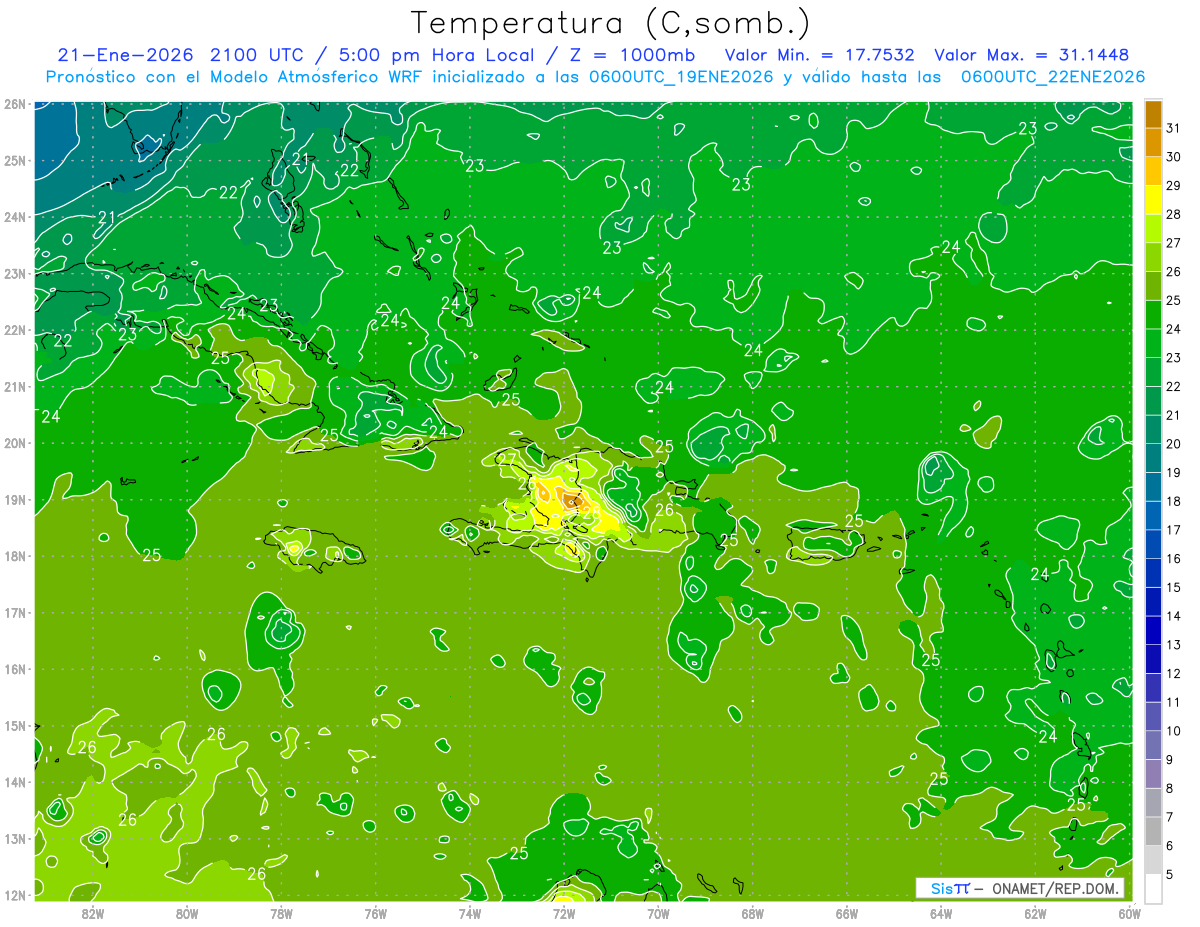Click the '62W' longitude axis label
The width and height of the screenshot is (1200, 927).
point(1035,912)
